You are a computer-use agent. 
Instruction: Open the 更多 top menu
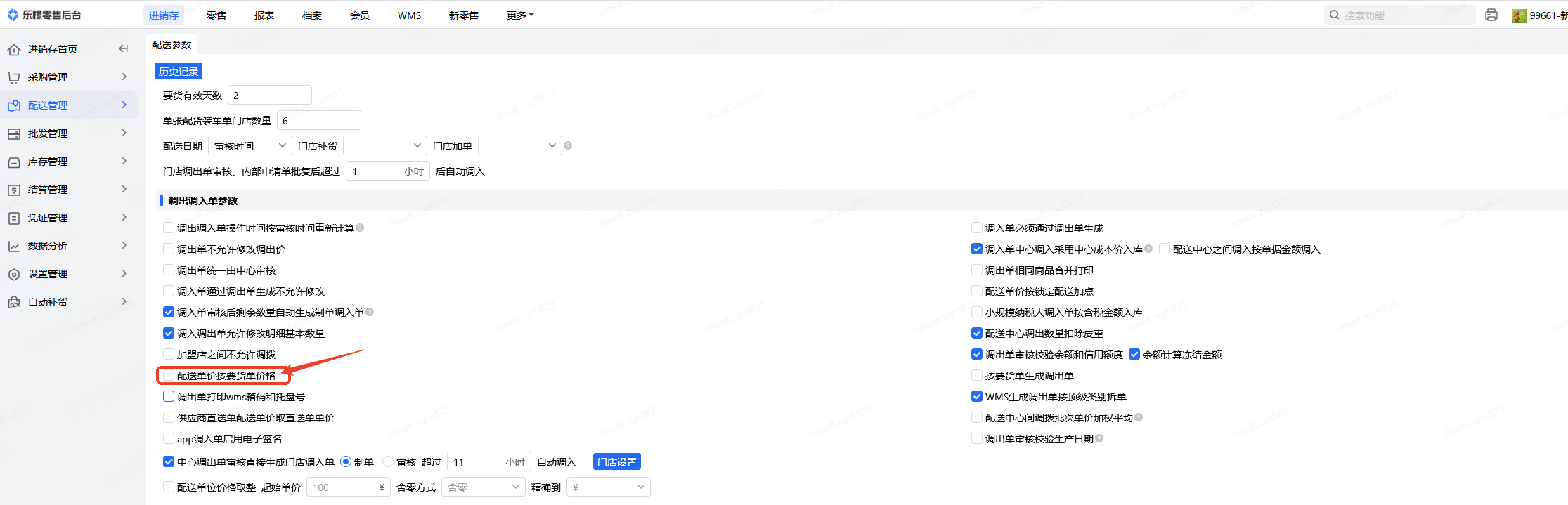tap(519, 15)
